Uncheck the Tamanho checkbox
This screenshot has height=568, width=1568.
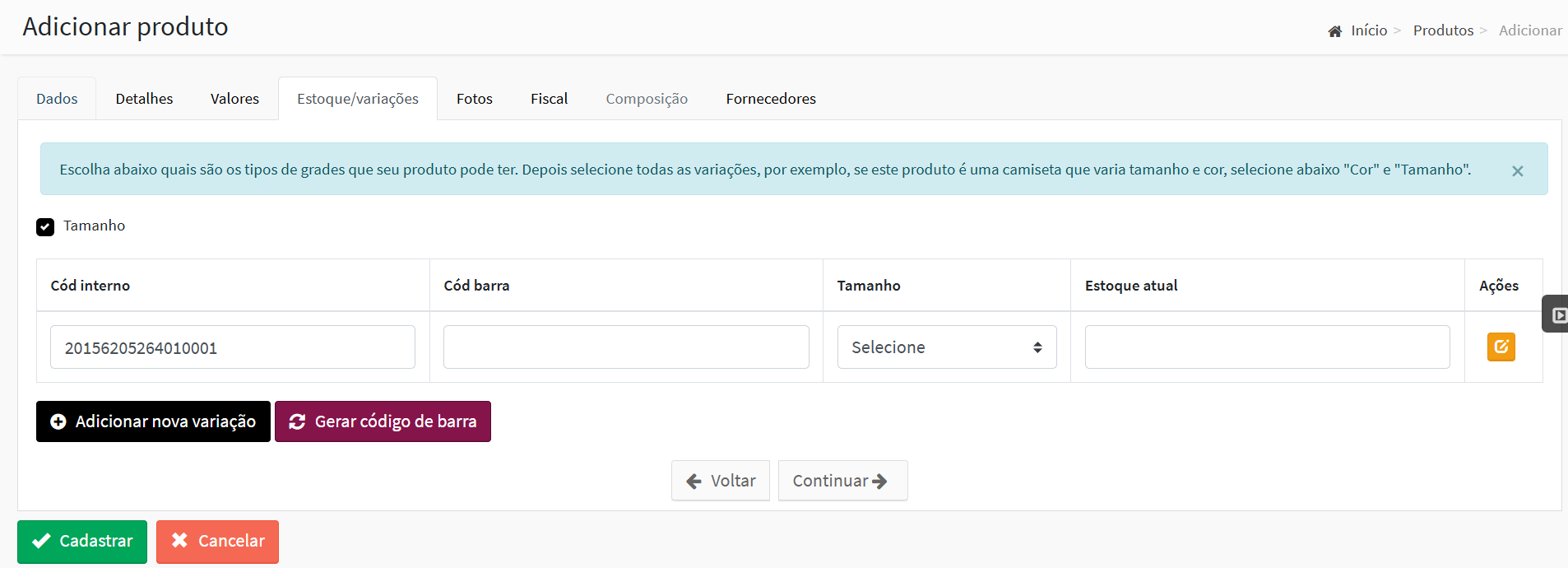(x=45, y=226)
